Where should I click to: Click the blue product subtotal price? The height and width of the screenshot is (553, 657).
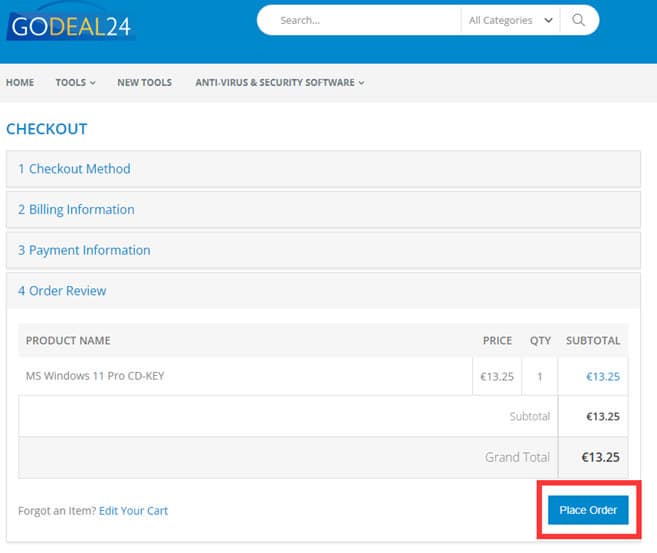[x=602, y=377]
